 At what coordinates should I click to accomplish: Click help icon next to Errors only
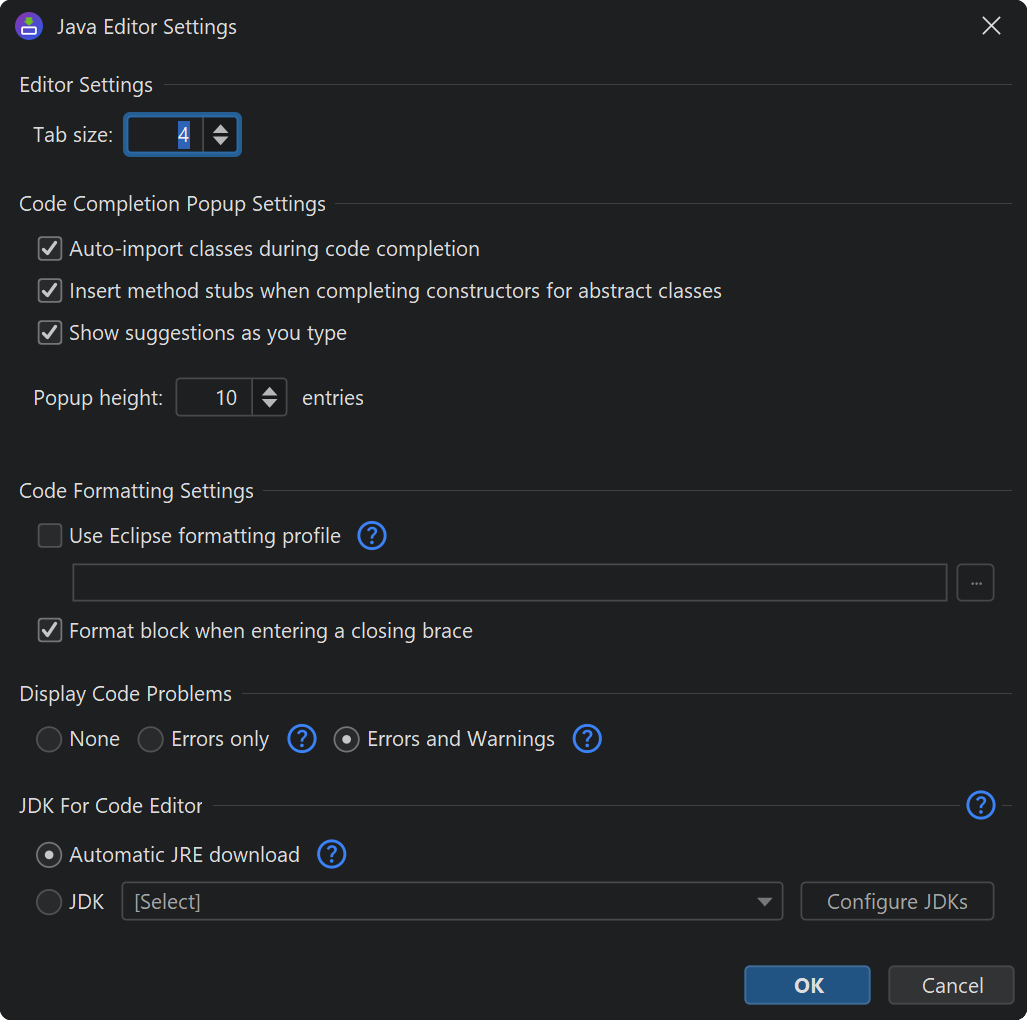click(x=302, y=739)
